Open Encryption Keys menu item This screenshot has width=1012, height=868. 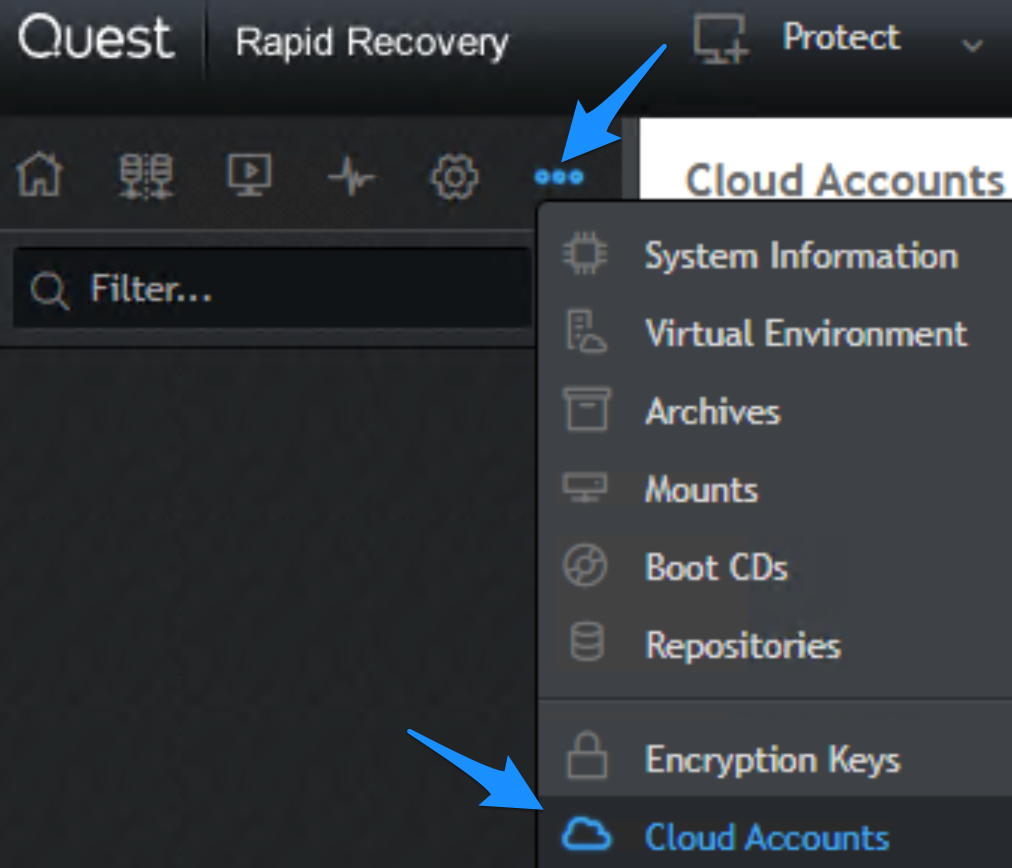pos(774,758)
